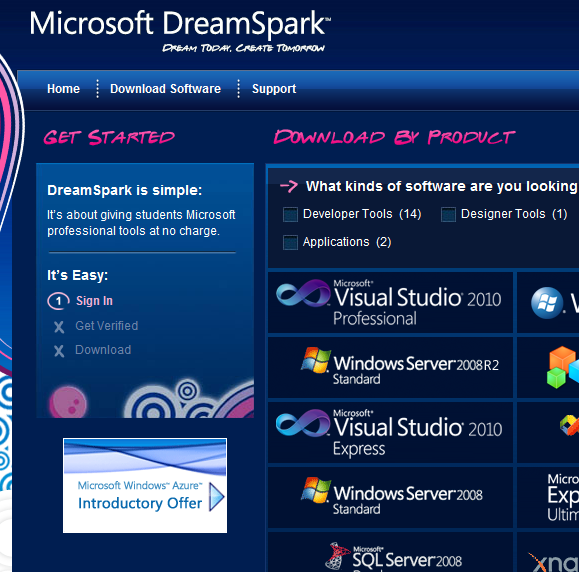Viewport: 579px width, 572px height.
Task: Click the SQL Server 2008 logo icon
Action: (338, 555)
